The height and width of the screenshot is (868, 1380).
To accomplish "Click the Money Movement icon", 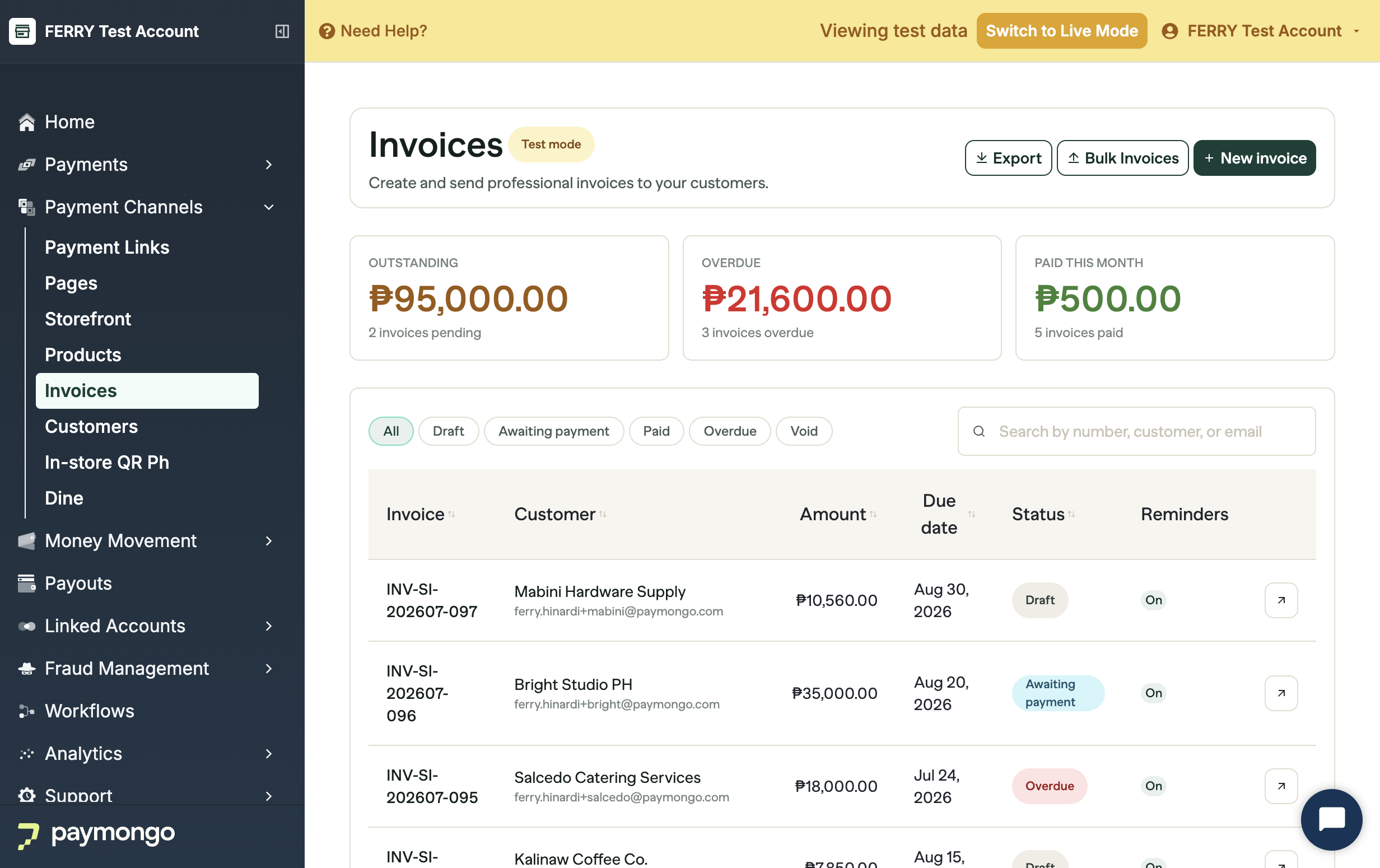I will 26,541.
